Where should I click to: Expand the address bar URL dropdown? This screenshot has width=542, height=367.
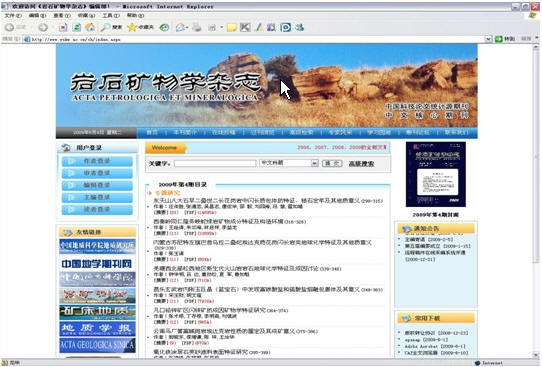[488, 39]
